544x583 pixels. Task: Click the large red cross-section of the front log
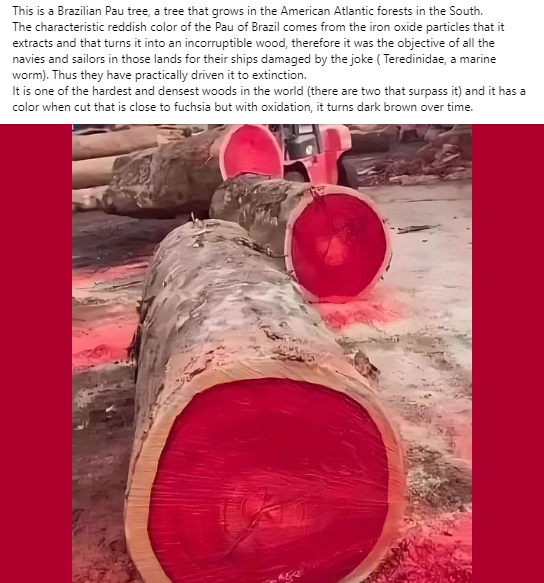tap(268, 478)
